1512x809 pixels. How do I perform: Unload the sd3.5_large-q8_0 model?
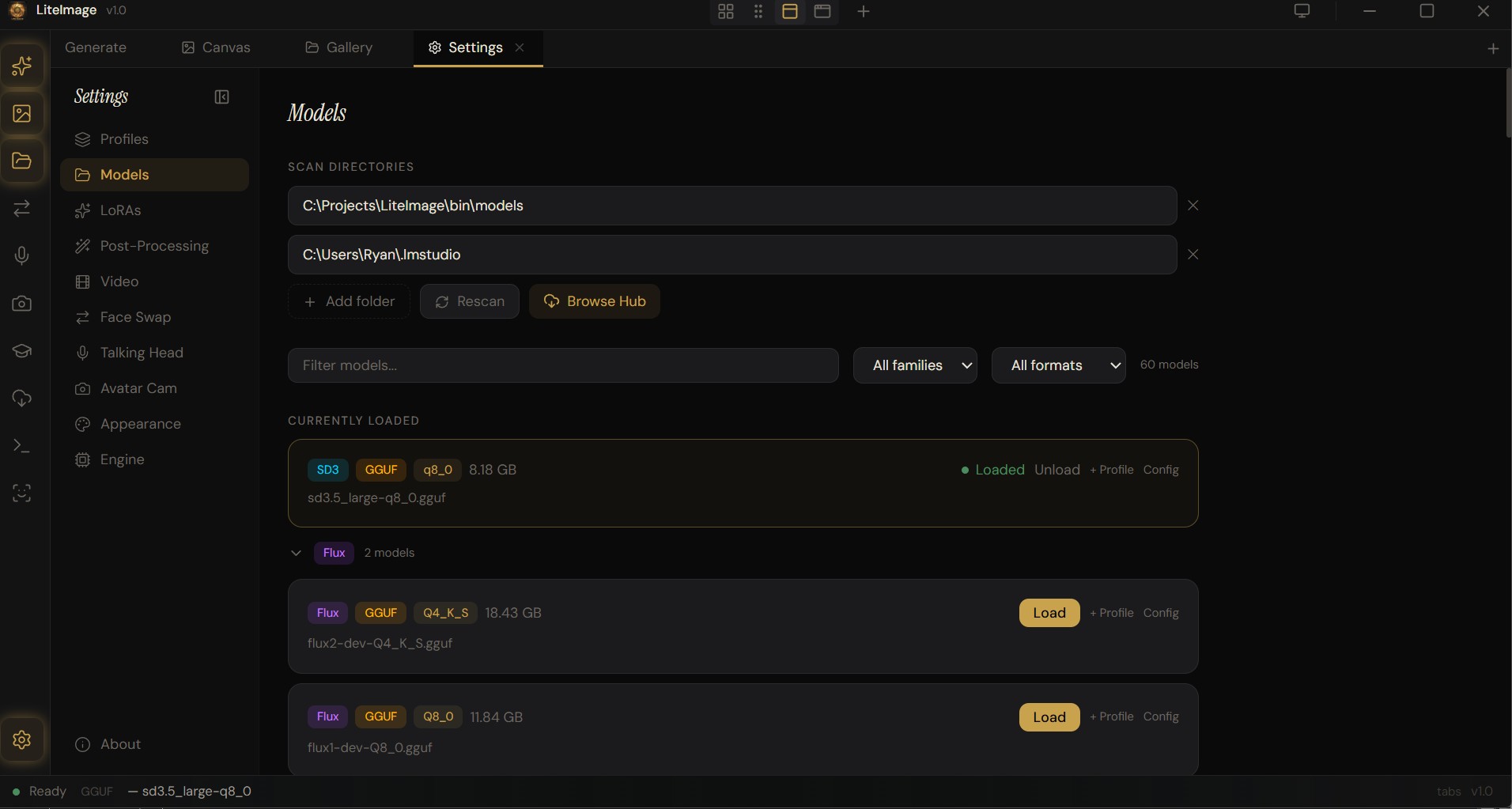(x=1057, y=470)
